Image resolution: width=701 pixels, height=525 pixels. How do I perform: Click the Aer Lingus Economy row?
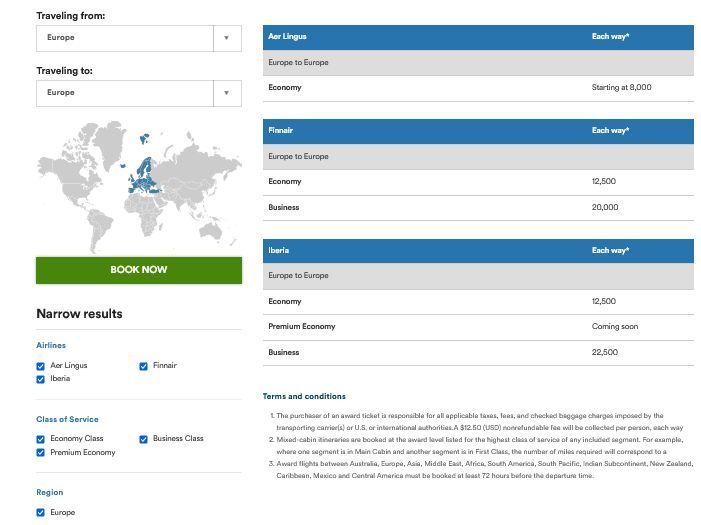tap(478, 88)
